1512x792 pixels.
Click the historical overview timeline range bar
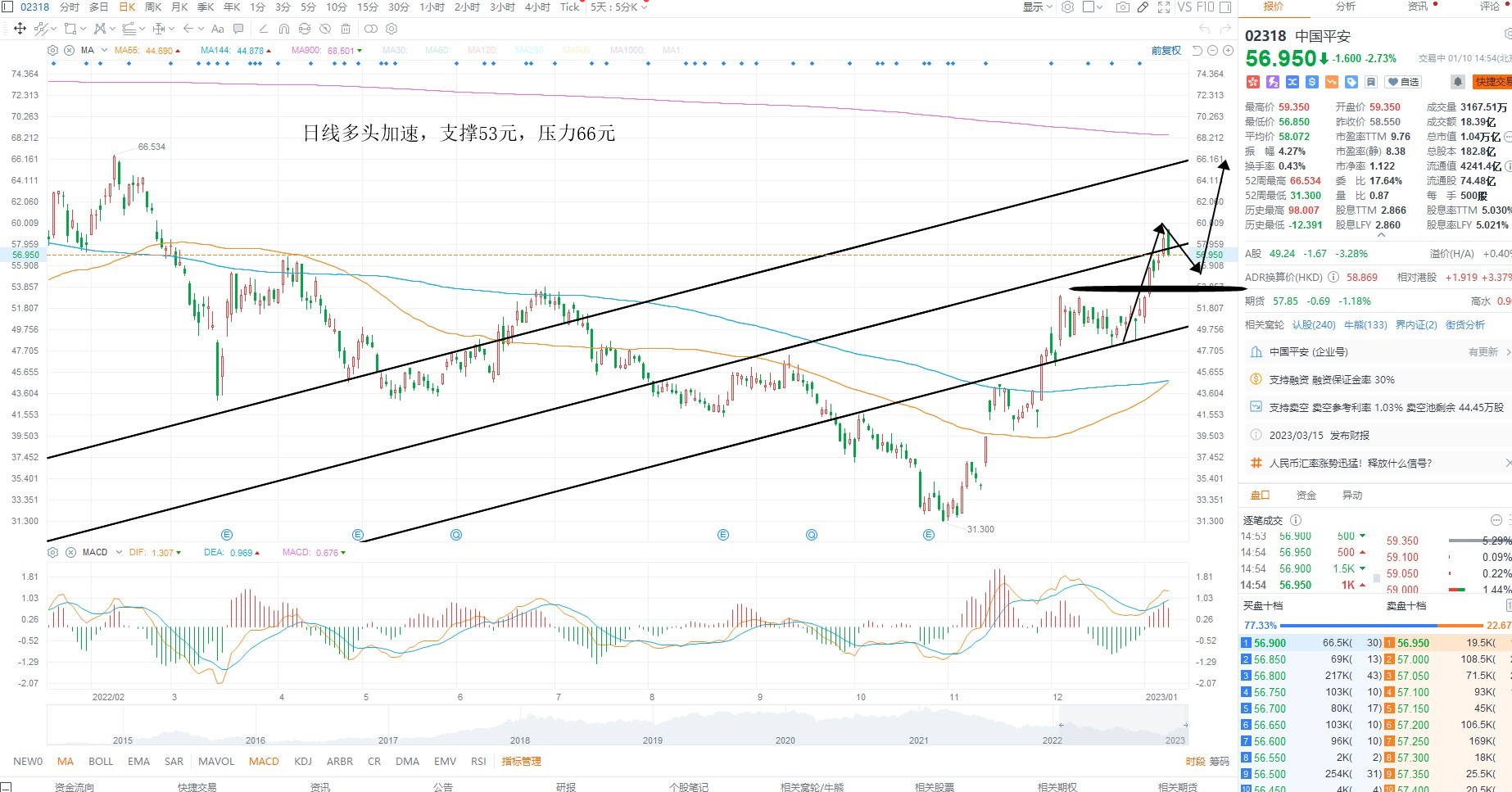click(618, 725)
